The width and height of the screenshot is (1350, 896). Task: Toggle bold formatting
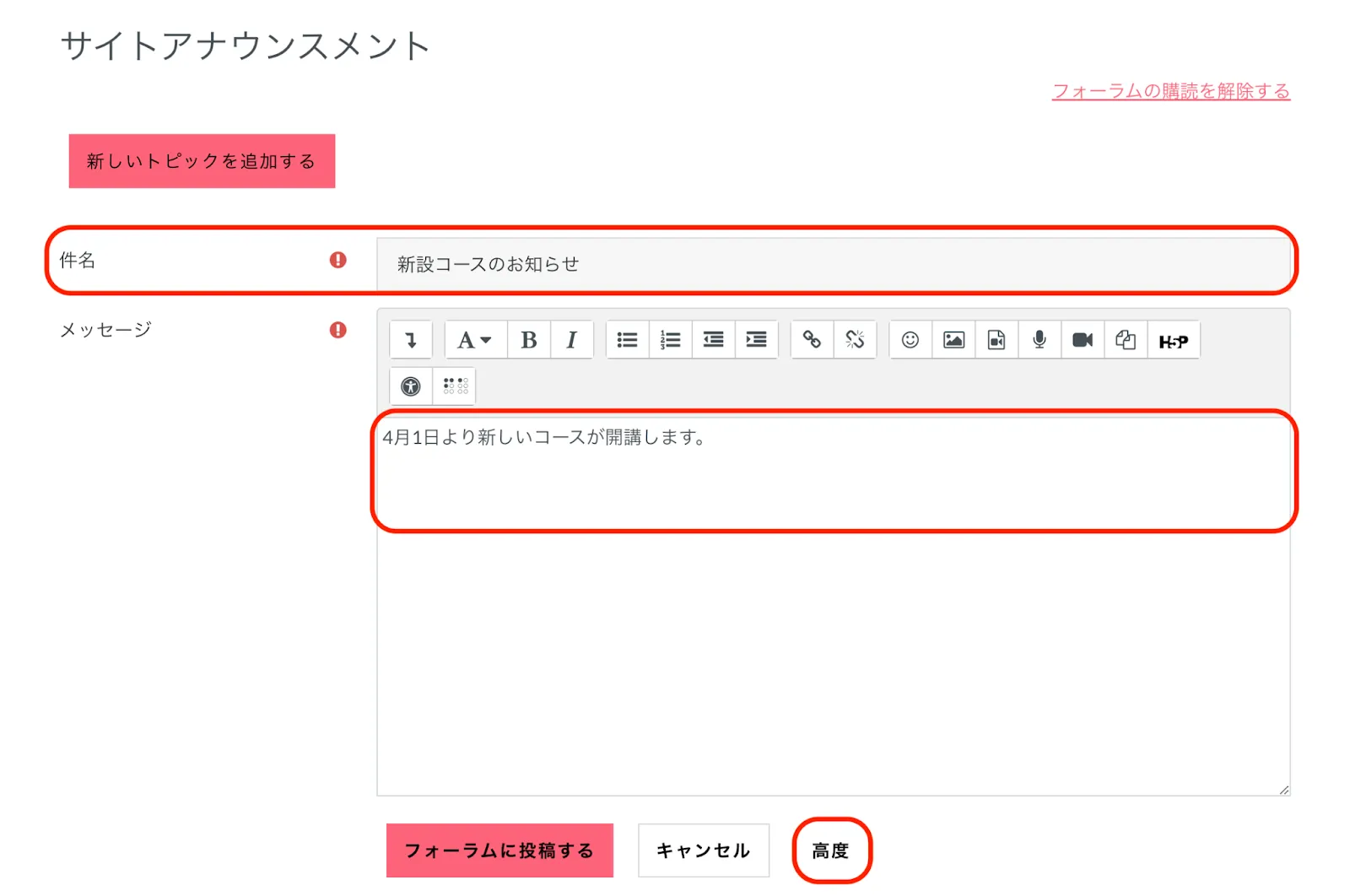pyautogui.click(x=529, y=340)
